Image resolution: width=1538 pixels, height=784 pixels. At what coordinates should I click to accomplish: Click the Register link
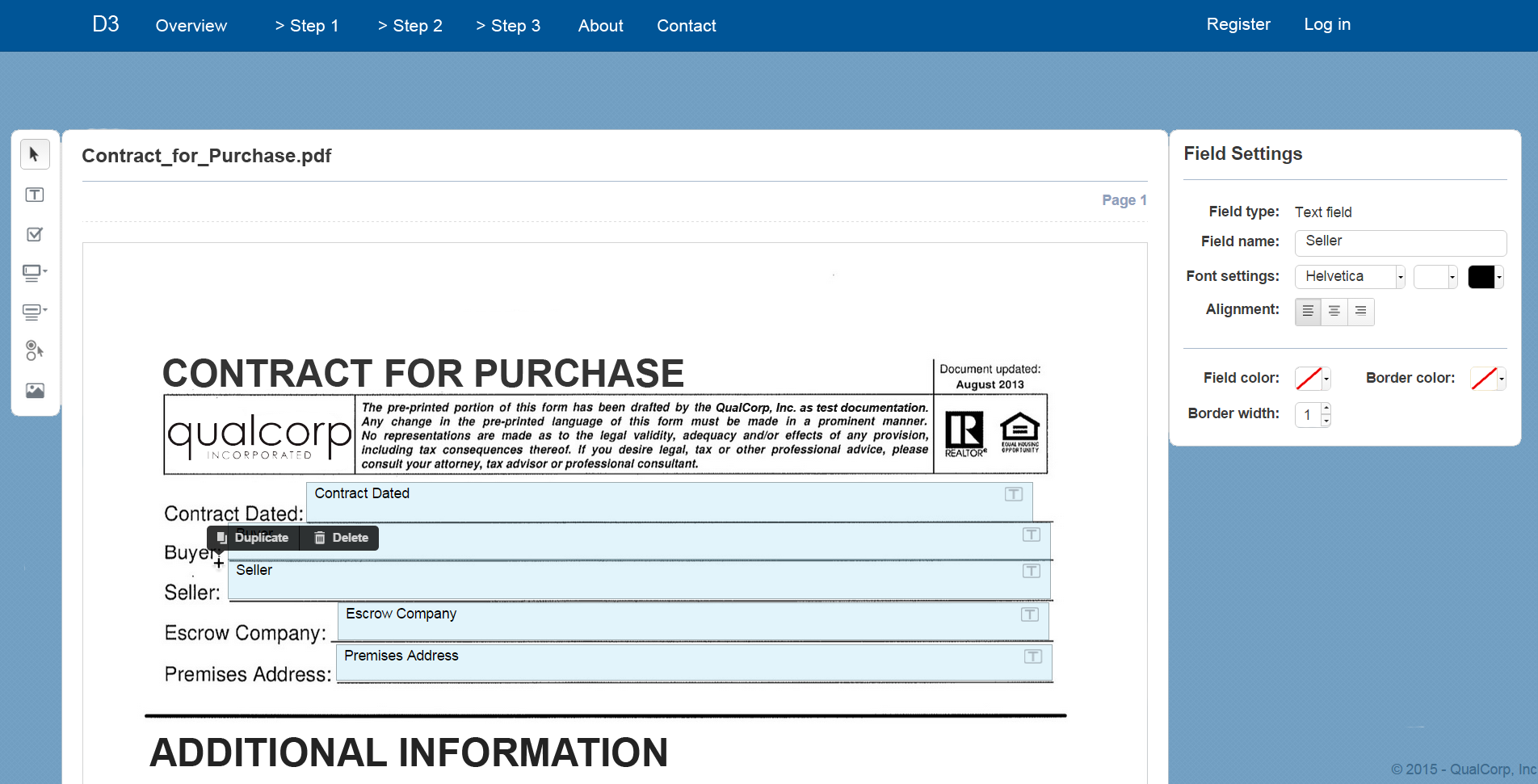1238,24
